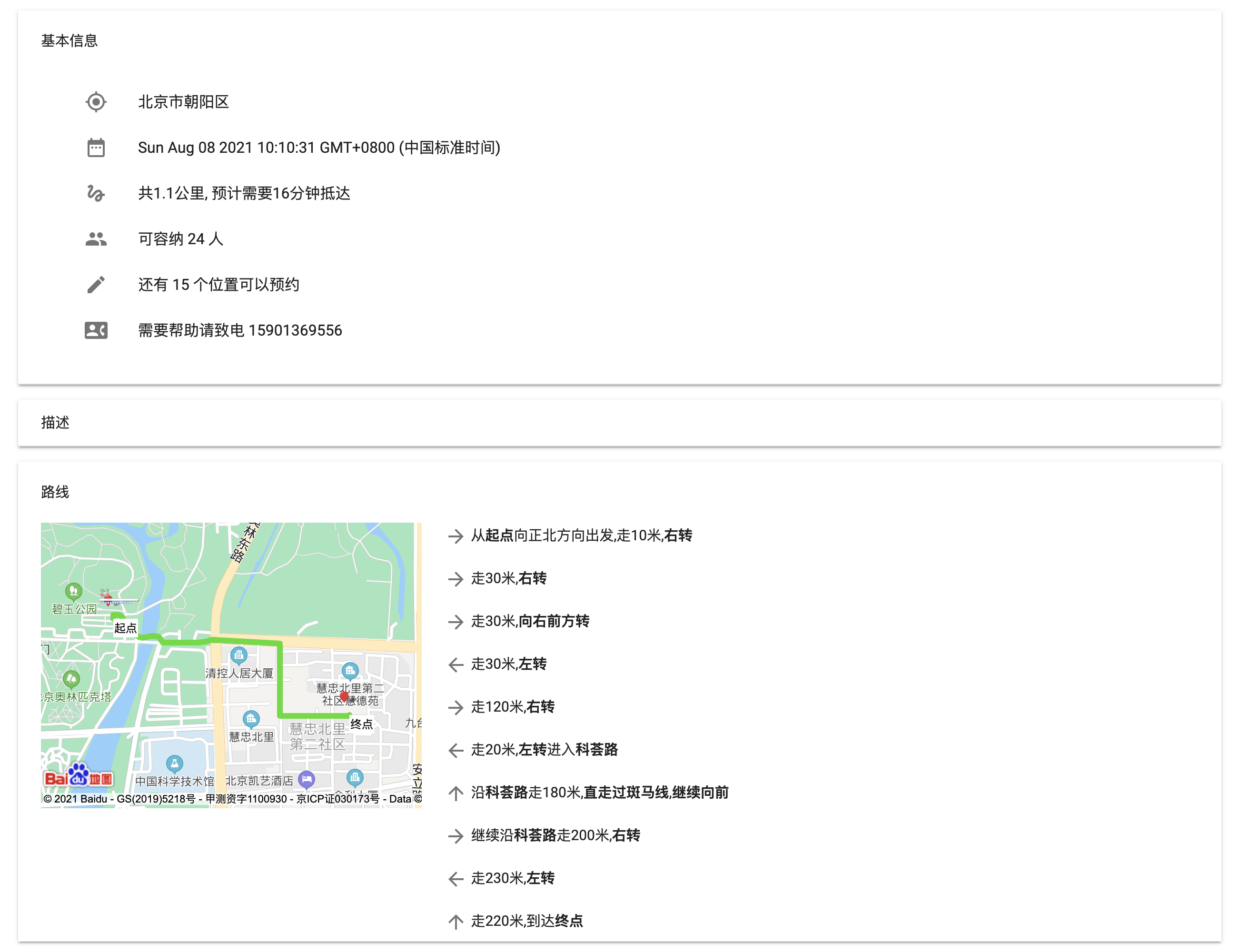Click the 中国科学技术馆 museum marker
Image resolution: width=1249 pixels, height=952 pixels.
point(175,764)
